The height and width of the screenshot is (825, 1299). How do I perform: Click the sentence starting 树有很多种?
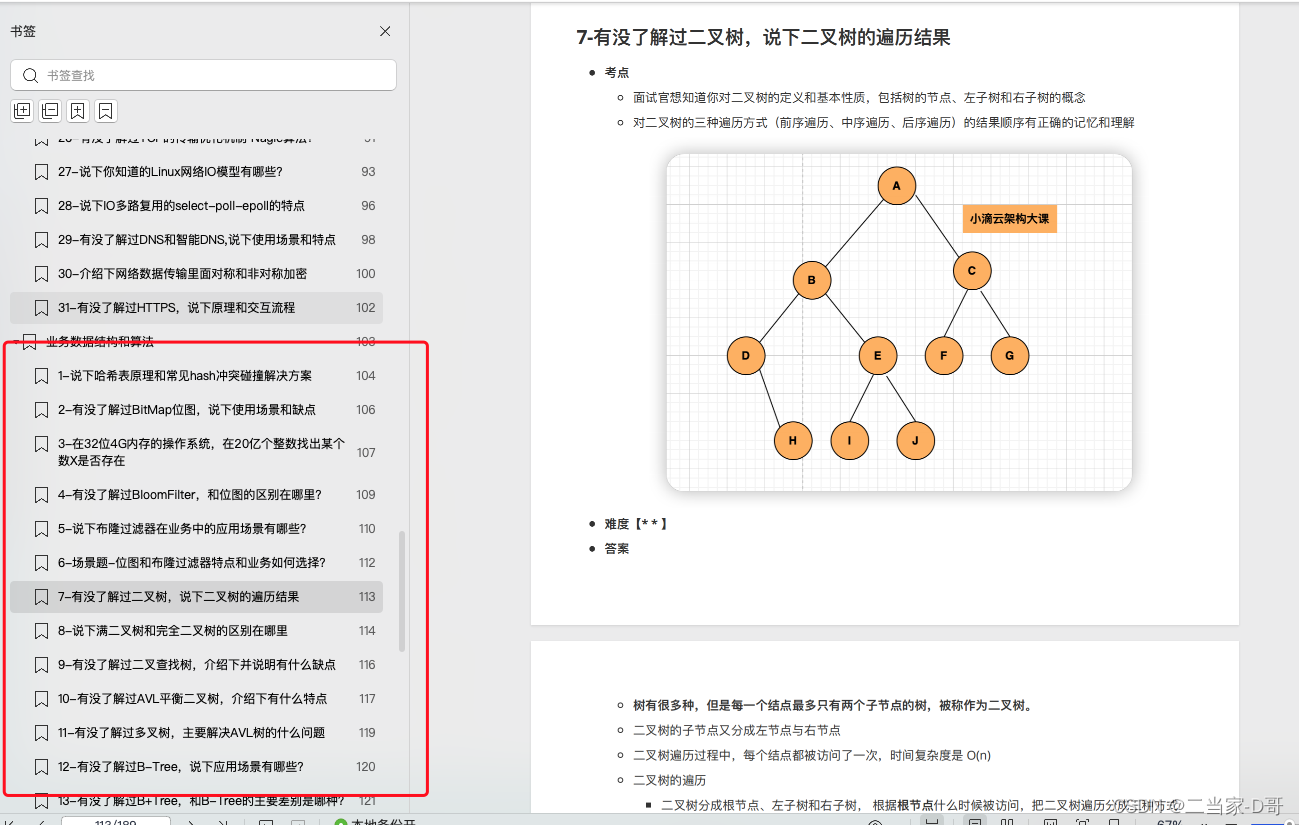click(x=832, y=706)
